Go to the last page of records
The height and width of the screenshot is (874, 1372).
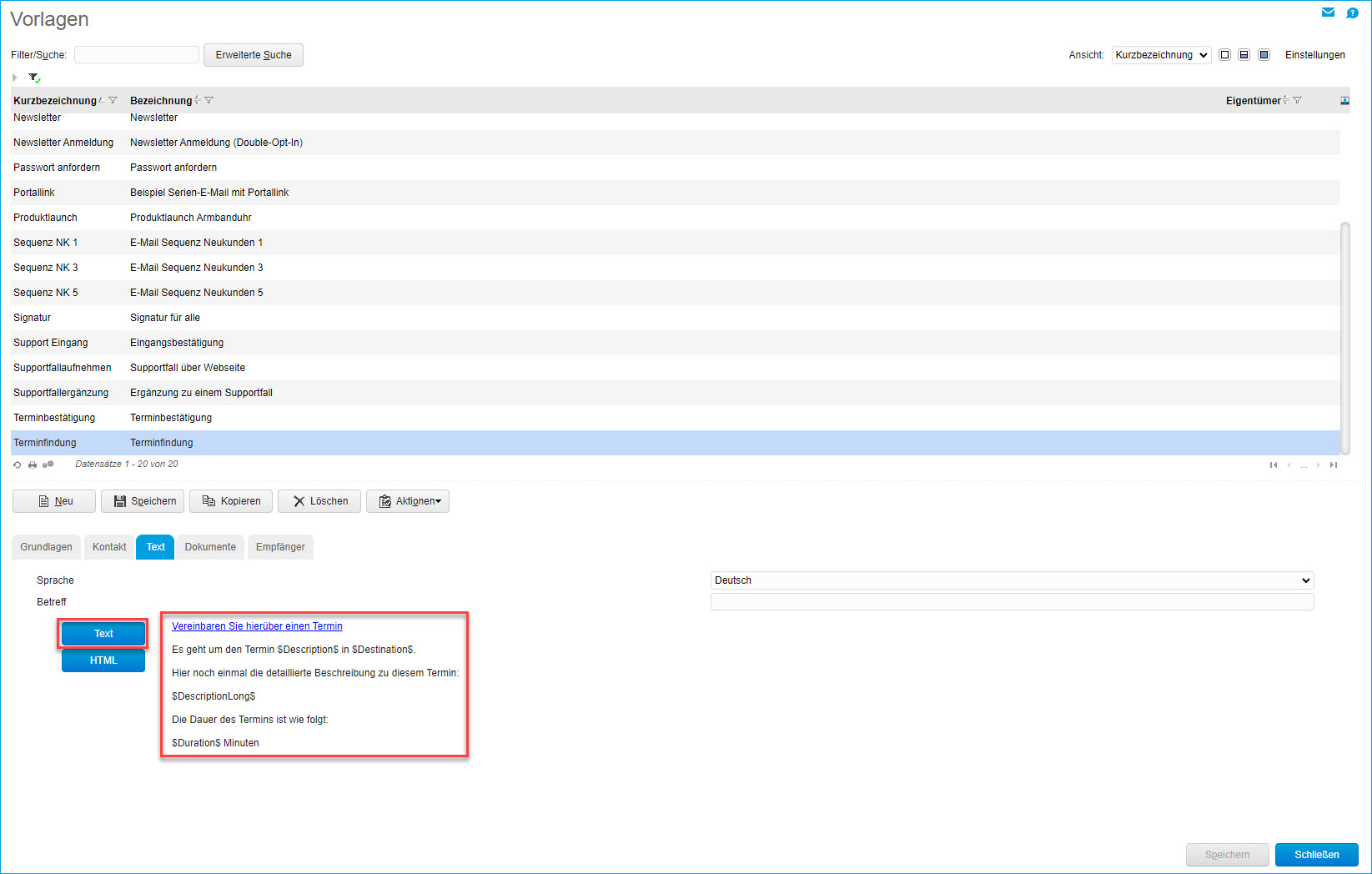1334,465
